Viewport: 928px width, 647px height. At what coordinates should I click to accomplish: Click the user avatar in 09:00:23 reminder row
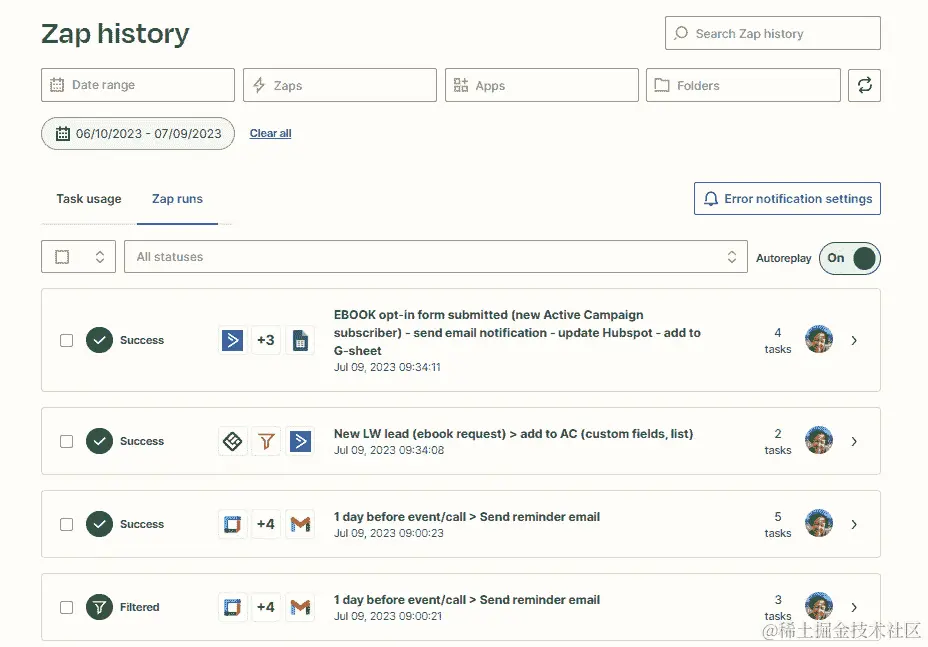tap(819, 523)
